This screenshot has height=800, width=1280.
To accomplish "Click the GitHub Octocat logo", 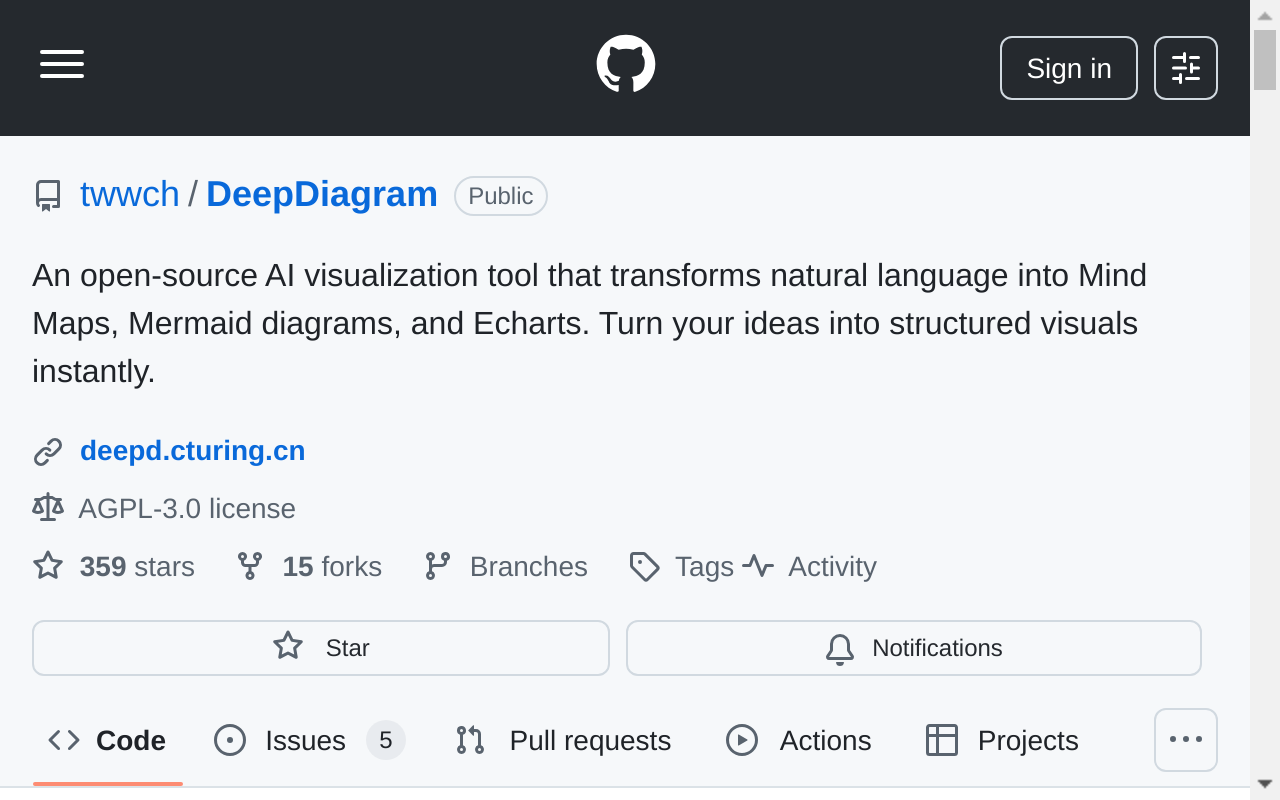I will pos(626,64).
